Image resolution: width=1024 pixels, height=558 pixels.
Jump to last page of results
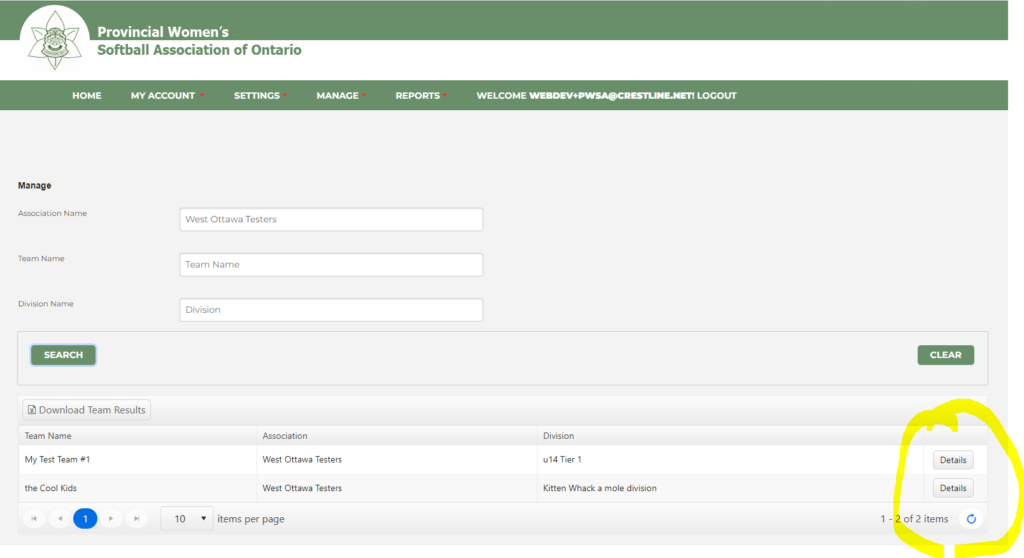tap(136, 519)
